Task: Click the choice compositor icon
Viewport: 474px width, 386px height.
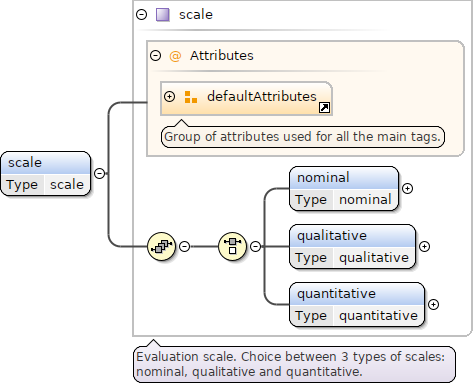Action: (x=232, y=246)
